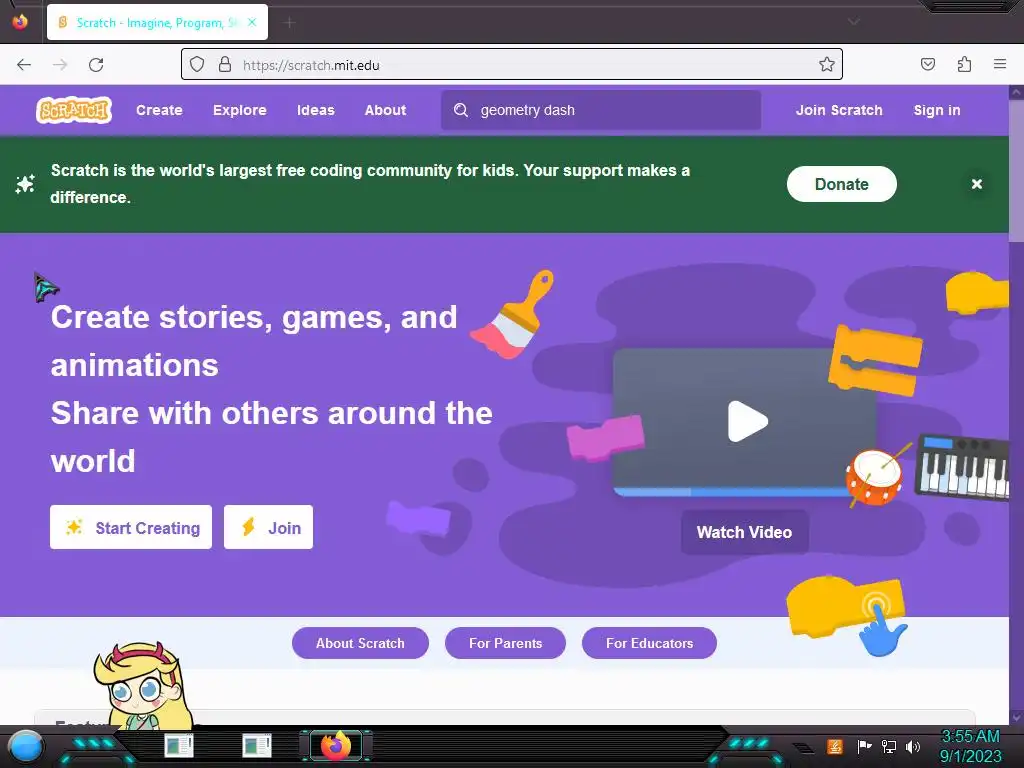Viewport: 1024px width, 768px height.
Task: Open the Firefox hamburger menu
Action: point(1000,64)
